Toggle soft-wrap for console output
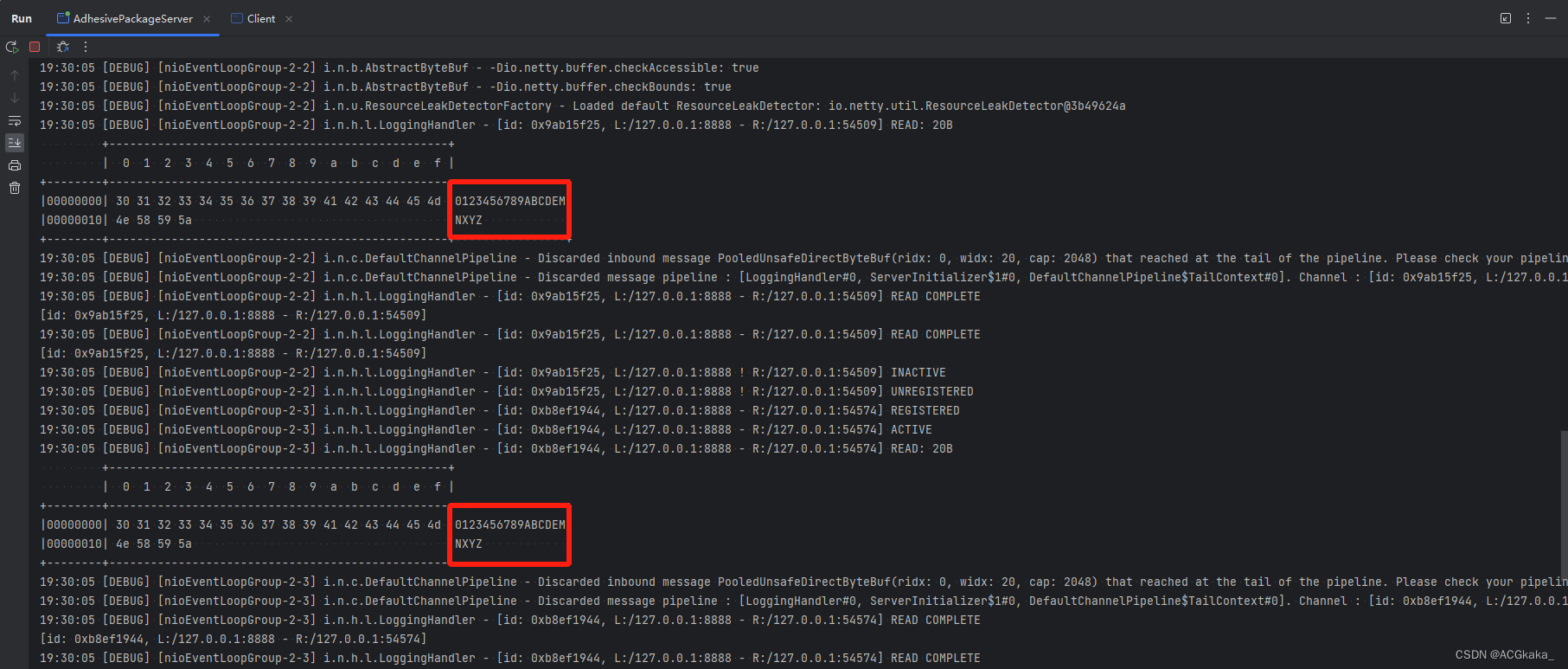The width and height of the screenshot is (1568, 669). click(x=15, y=120)
